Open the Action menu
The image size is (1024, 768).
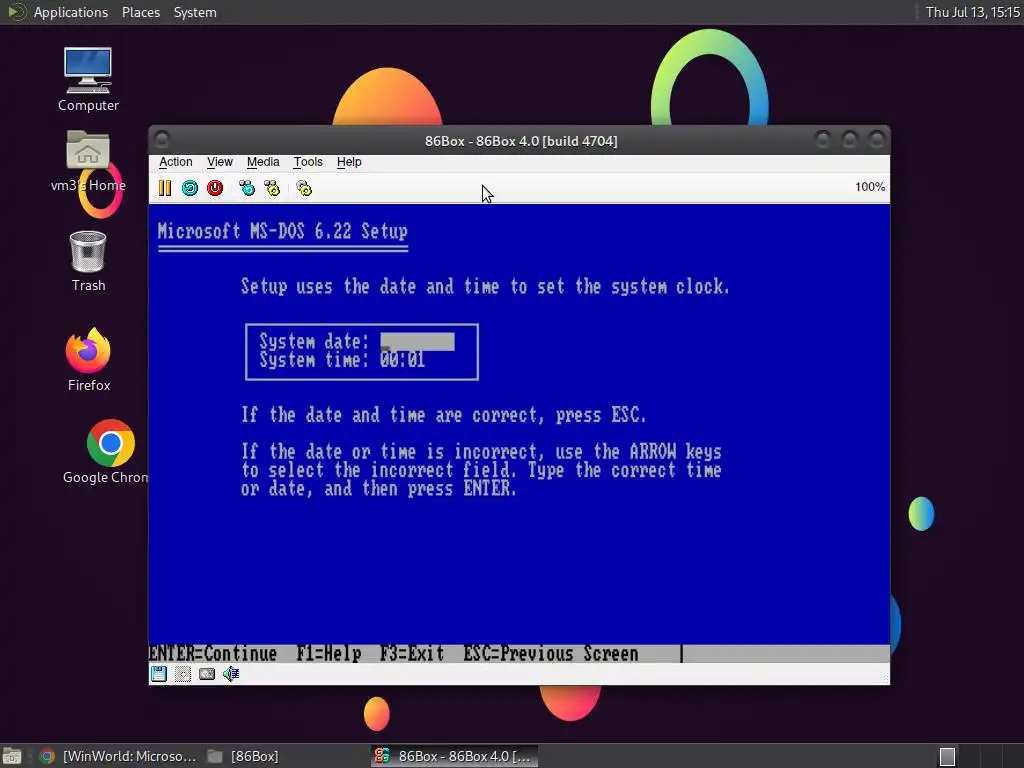(176, 162)
